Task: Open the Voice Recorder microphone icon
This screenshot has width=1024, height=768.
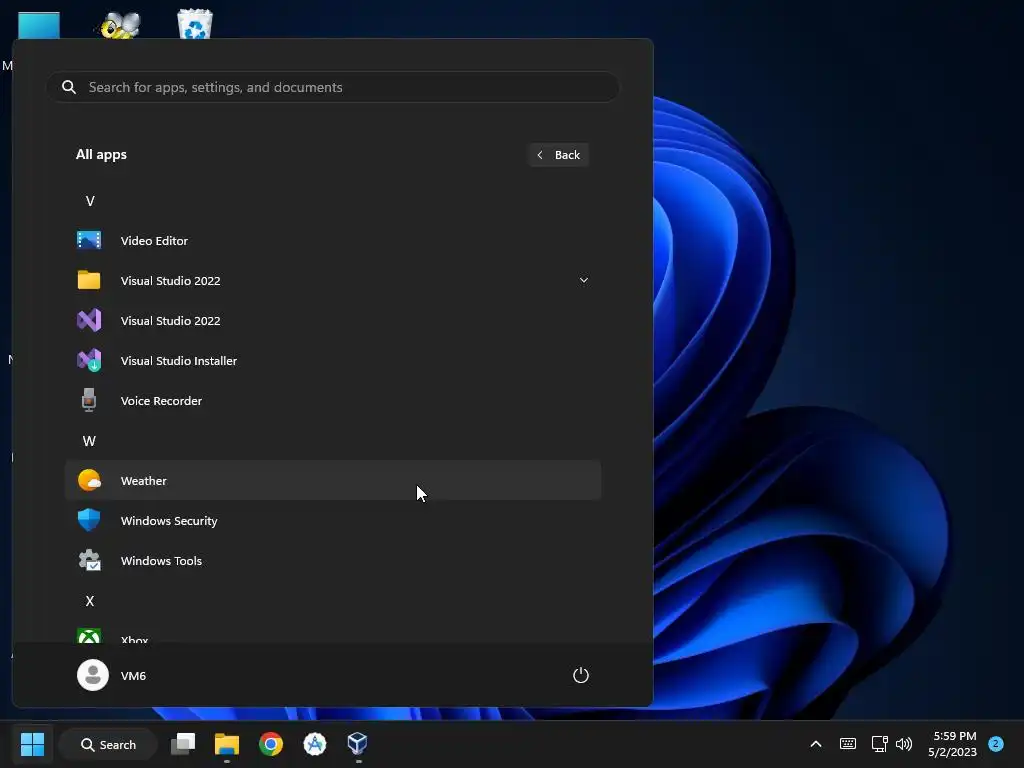Action: (x=89, y=400)
